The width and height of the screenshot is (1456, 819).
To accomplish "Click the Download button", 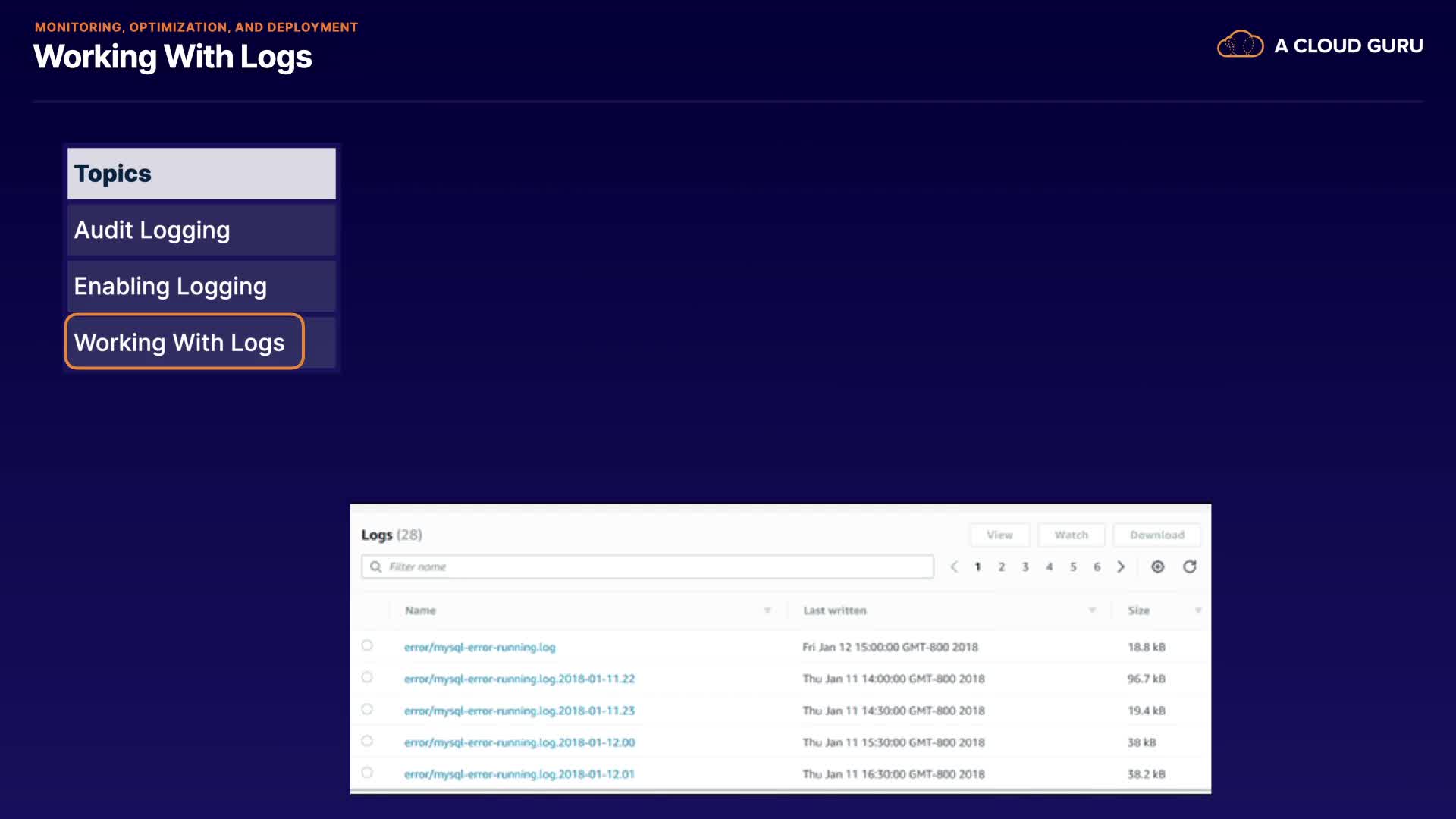I will 1156,535.
